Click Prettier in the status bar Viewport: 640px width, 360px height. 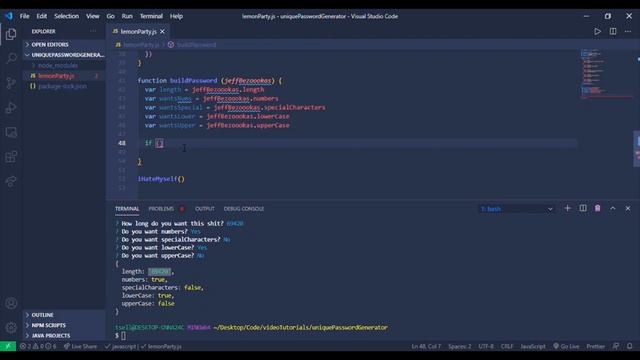click(596, 346)
